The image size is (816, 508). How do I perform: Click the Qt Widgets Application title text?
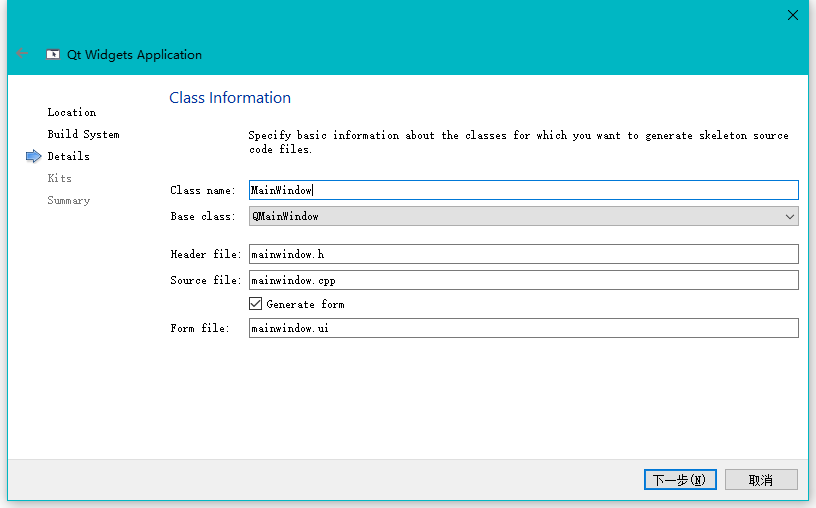(134, 55)
